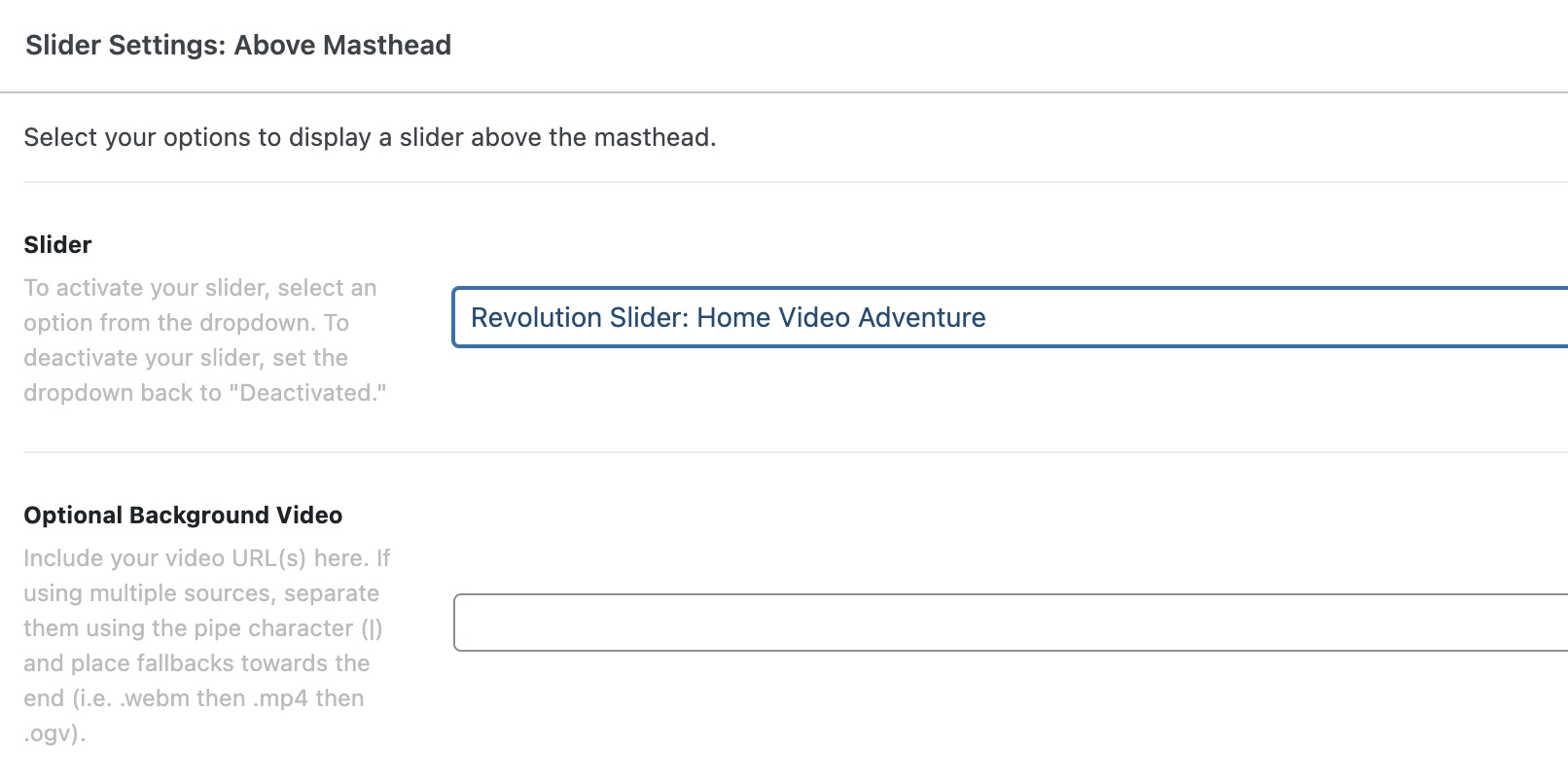The width and height of the screenshot is (1568, 784).
Task: Click "Home Video Adventure" in the select box
Action: (841, 317)
